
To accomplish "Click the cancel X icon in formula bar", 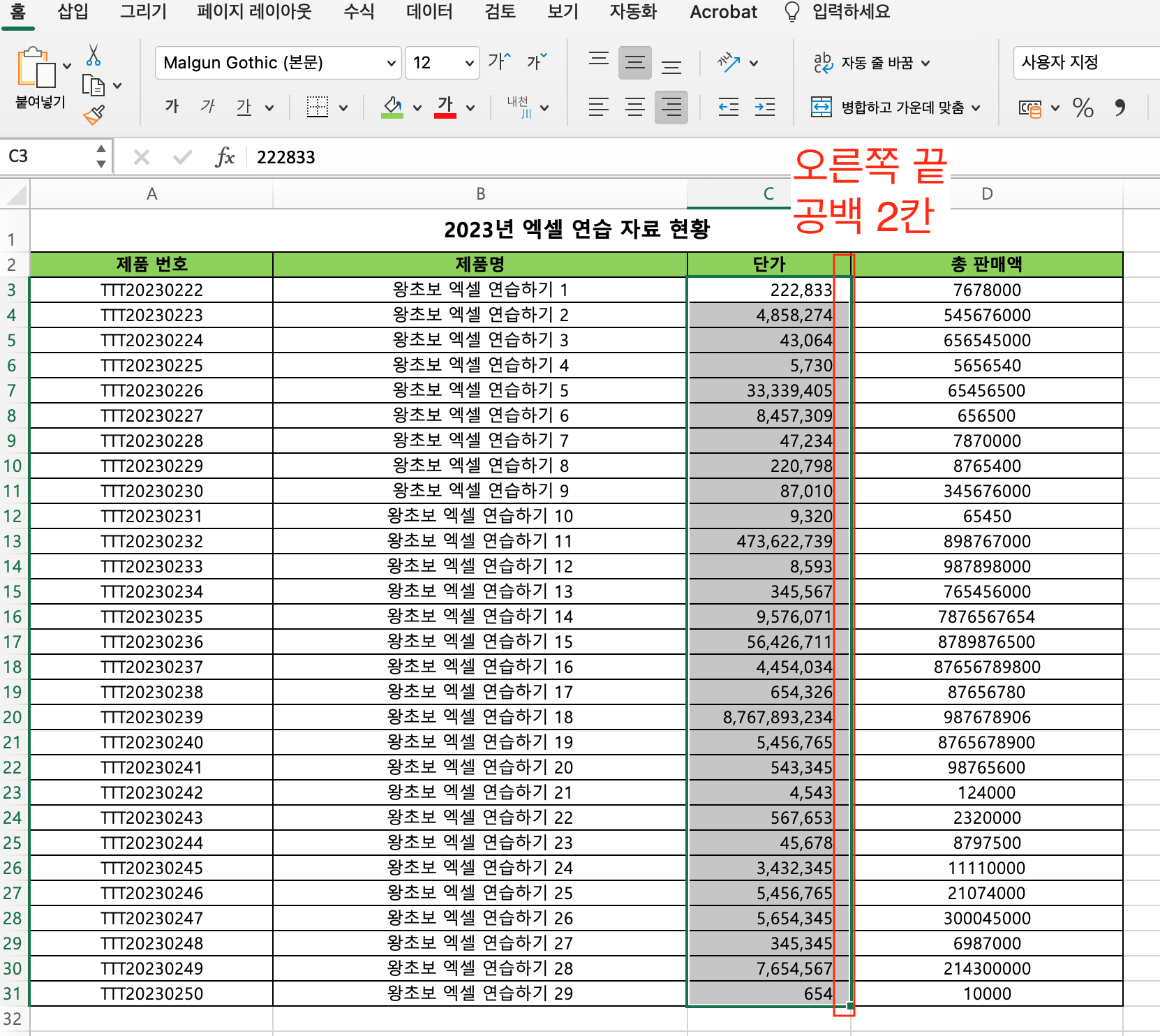I will click(142, 157).
